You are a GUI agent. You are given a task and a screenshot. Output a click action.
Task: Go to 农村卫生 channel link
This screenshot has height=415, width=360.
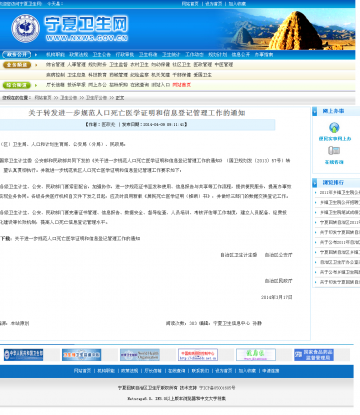pyautogui.click(x=139, y=65)
